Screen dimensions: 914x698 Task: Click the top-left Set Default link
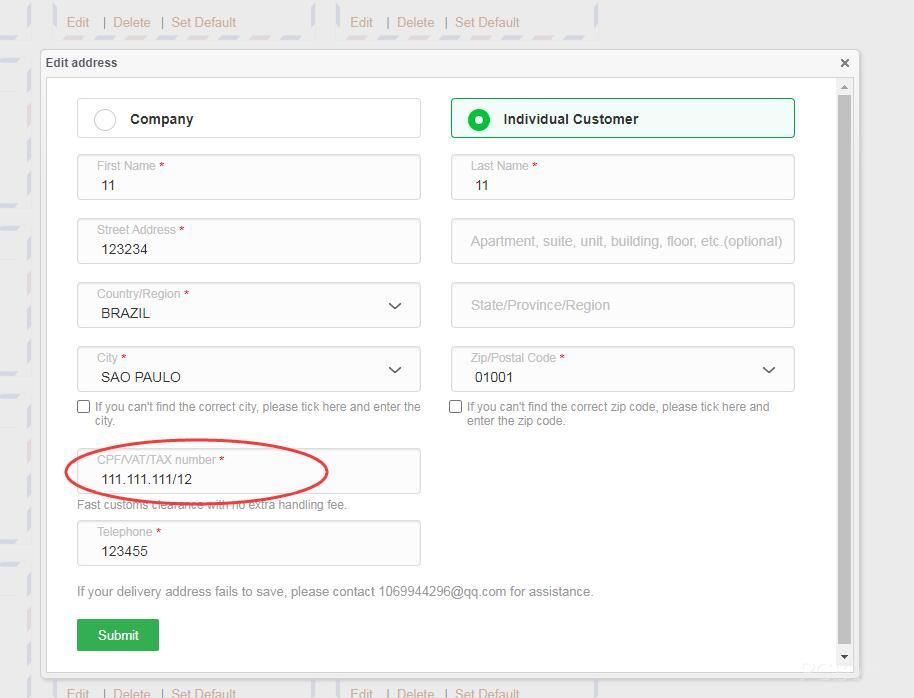[x=203, y=22]
